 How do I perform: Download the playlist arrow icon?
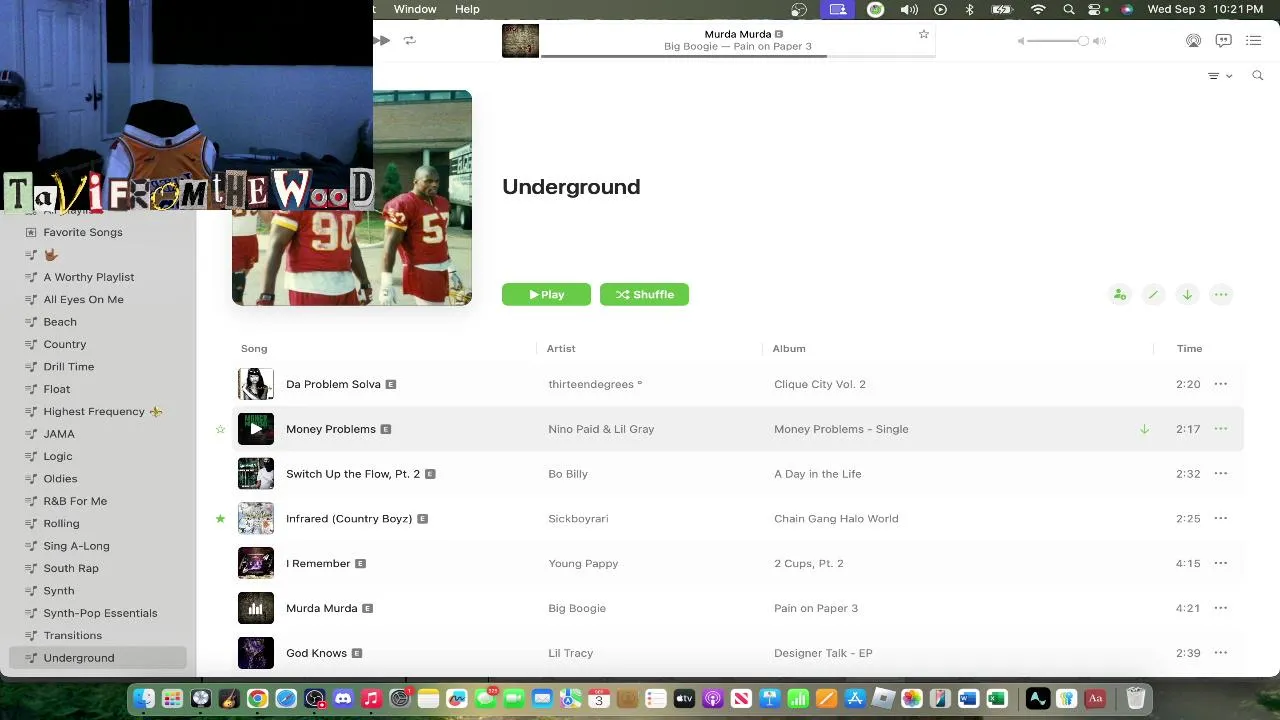(1187, 295)
